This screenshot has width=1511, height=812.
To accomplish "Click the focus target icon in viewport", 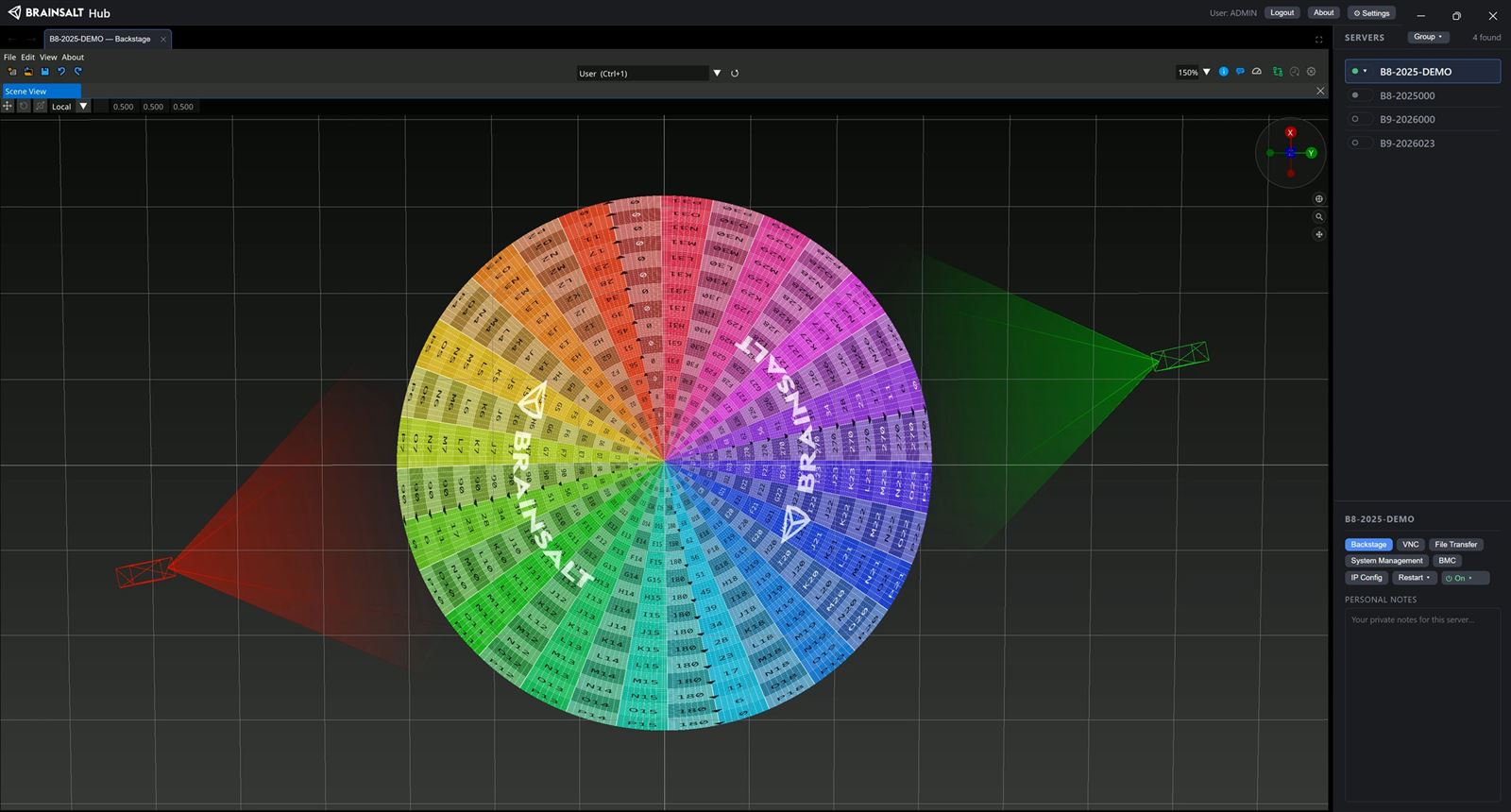I will (1319, 199).
